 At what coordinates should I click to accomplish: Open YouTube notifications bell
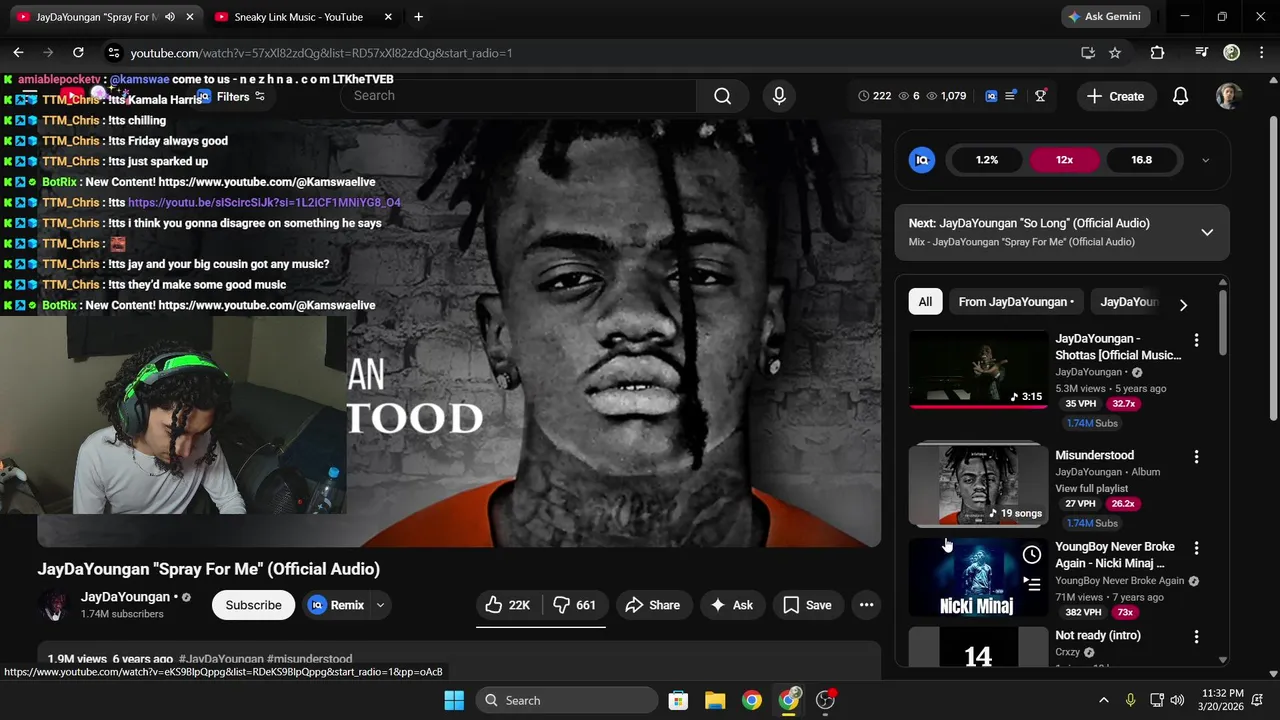point(1180,96)
